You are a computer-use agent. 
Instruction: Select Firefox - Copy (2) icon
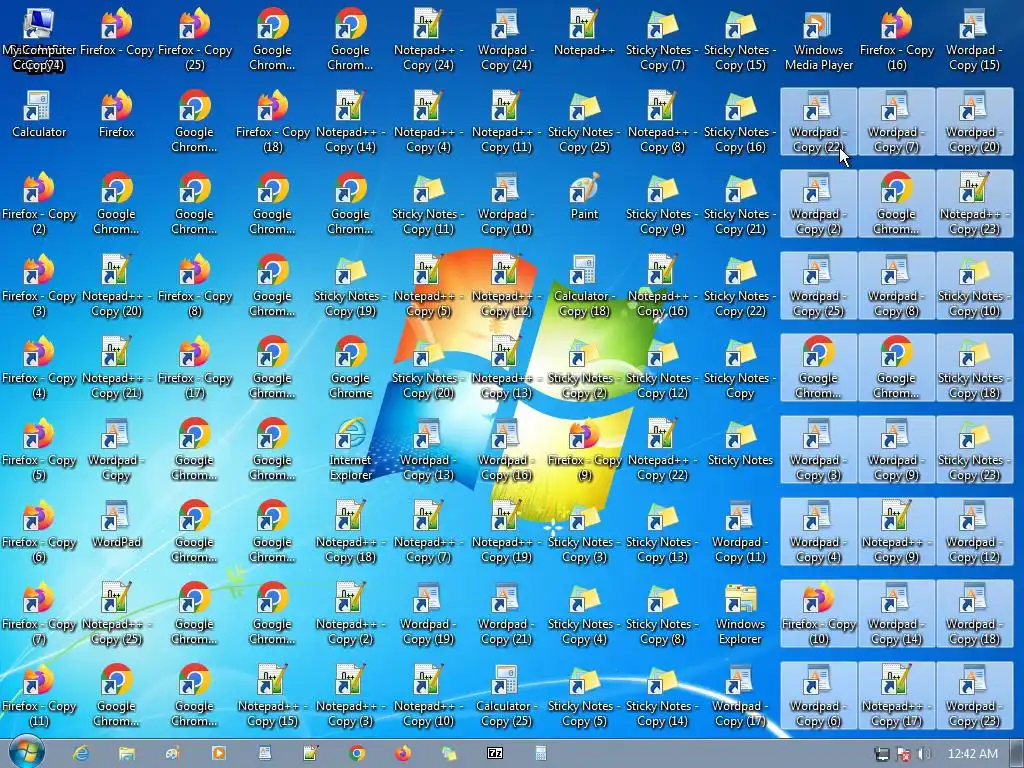tap(39, 204)
